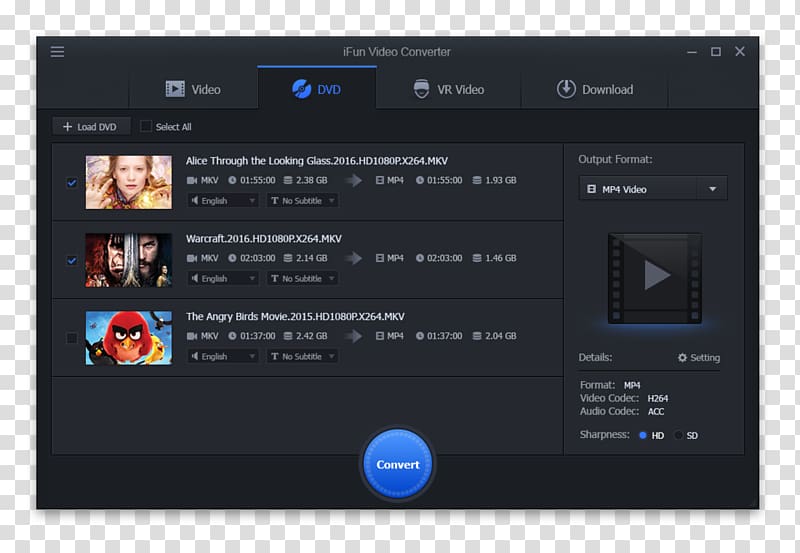Click the ACC audio codec value
800x553 pixels.
click(x=656, y=412)
